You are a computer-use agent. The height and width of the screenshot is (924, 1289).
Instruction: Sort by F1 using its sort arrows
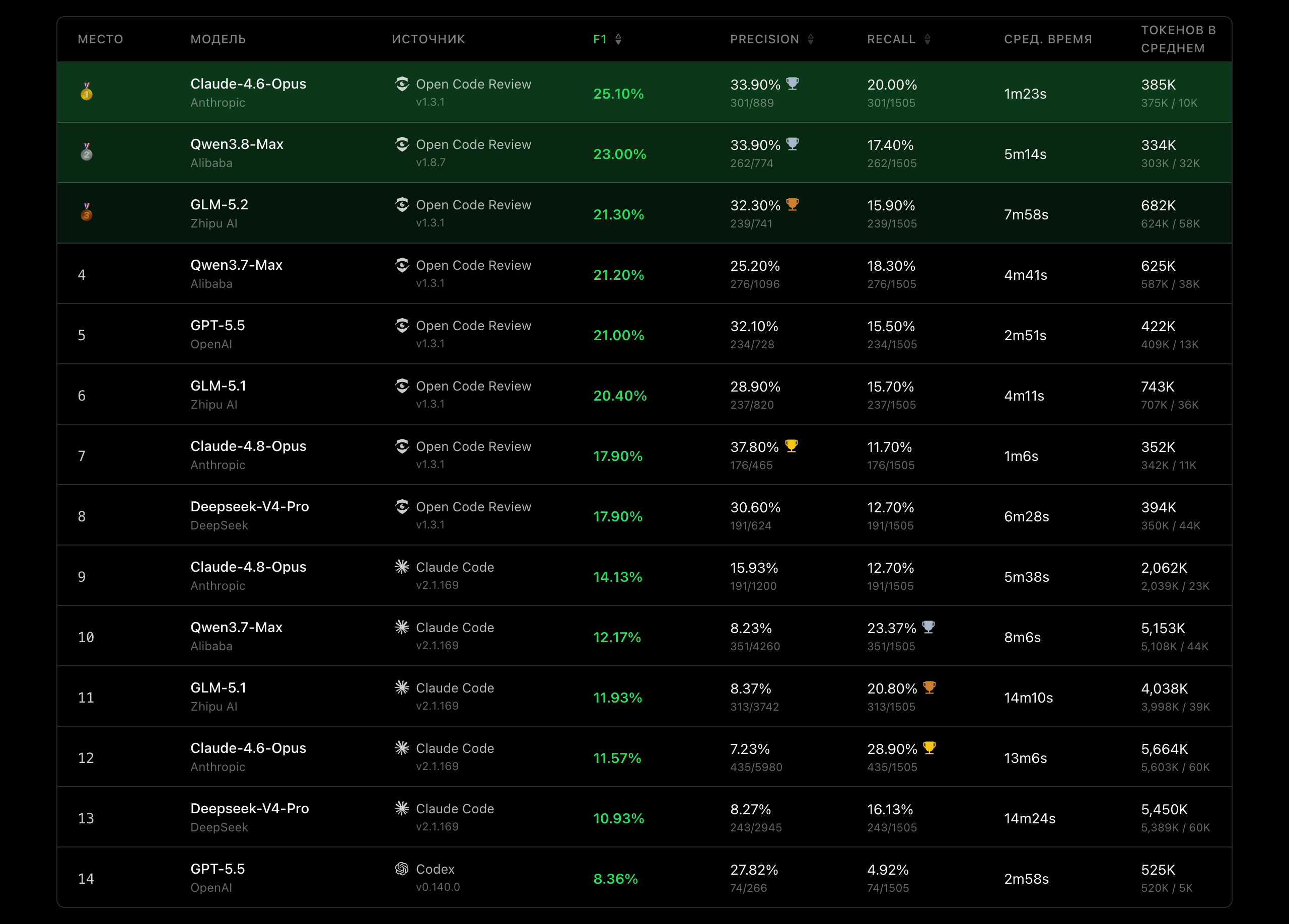[618, 39]
